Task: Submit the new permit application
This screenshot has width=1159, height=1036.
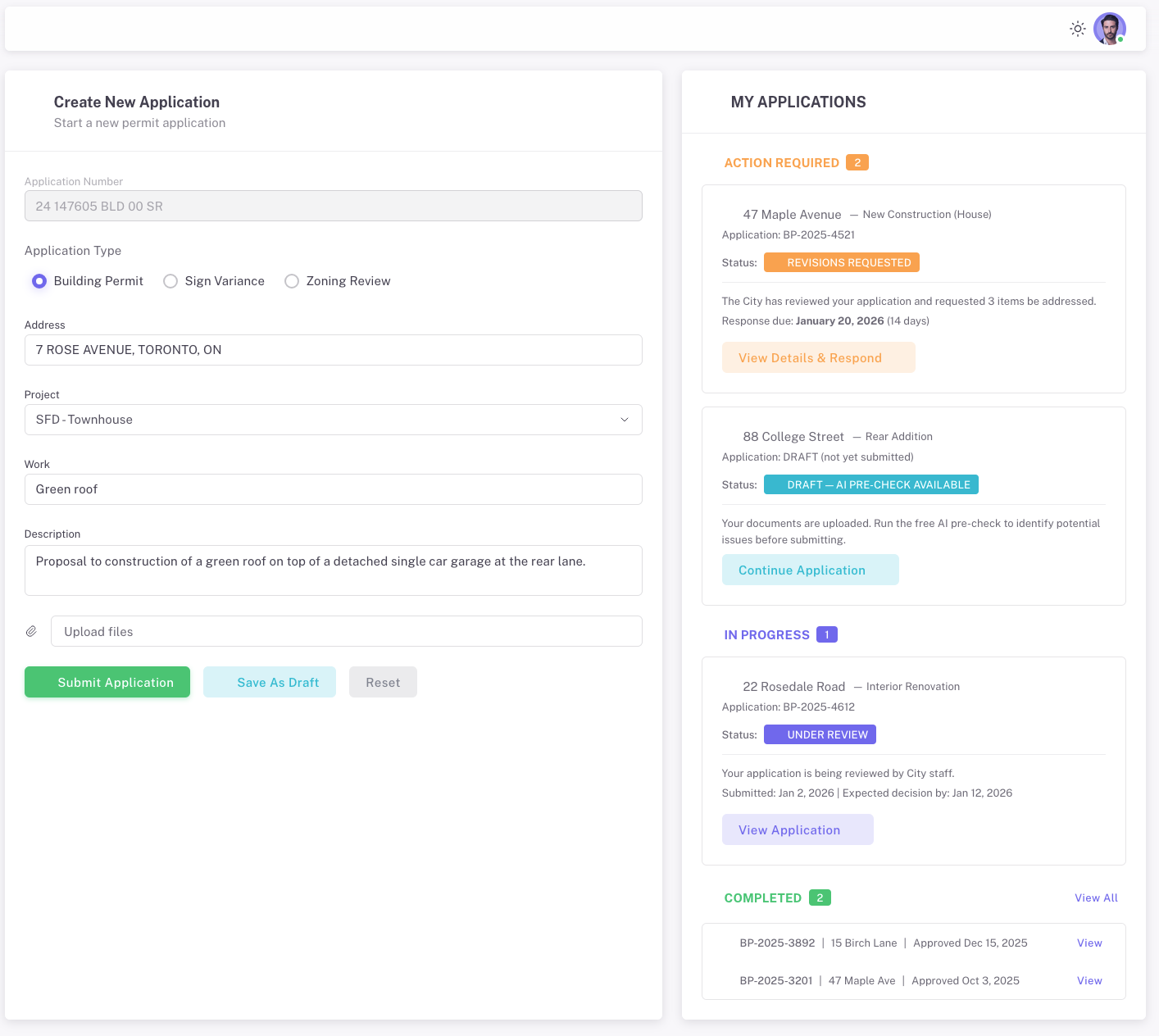Action: tap(107, 682)
